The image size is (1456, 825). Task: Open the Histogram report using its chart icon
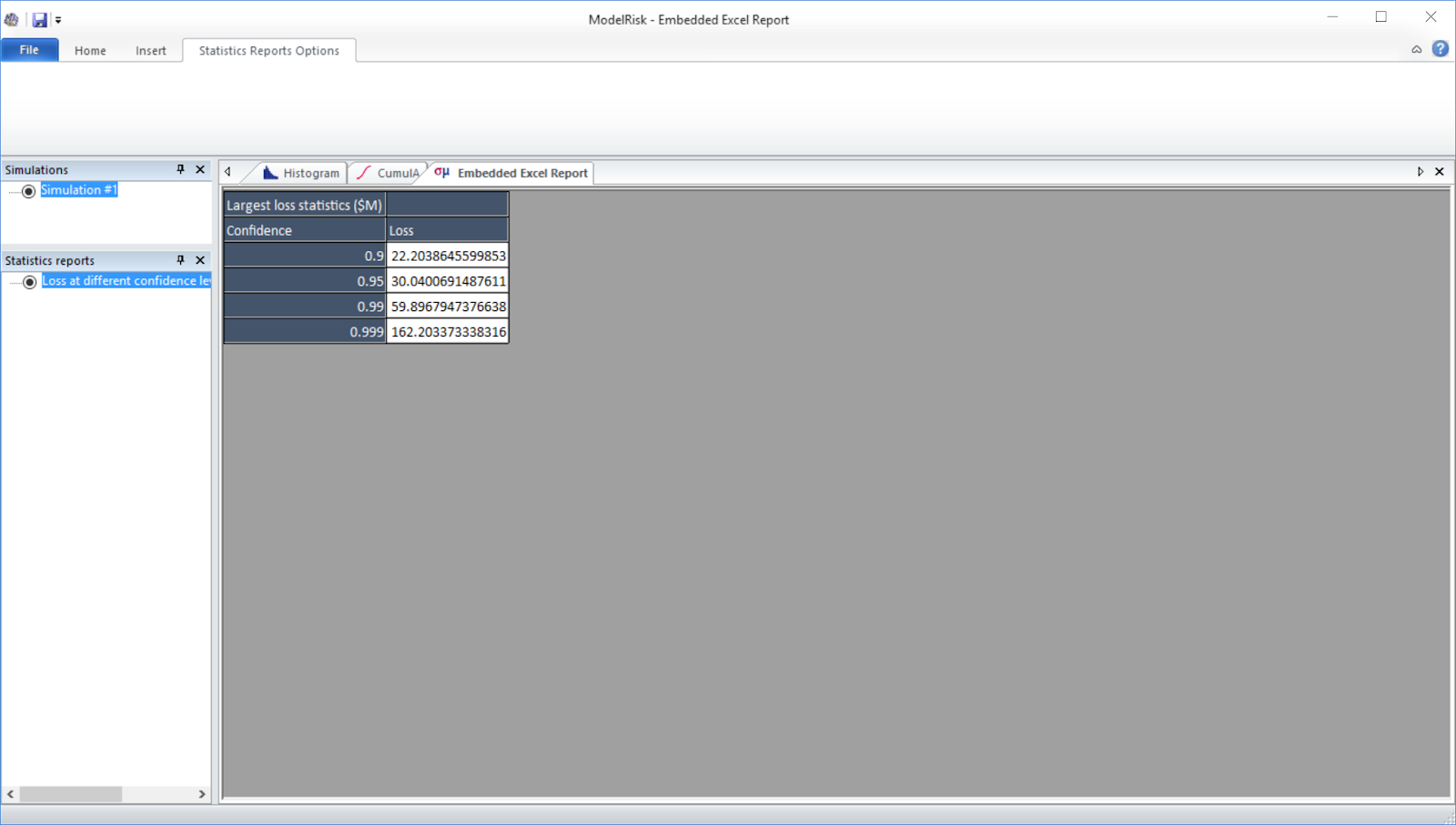(x=270, y=172)
